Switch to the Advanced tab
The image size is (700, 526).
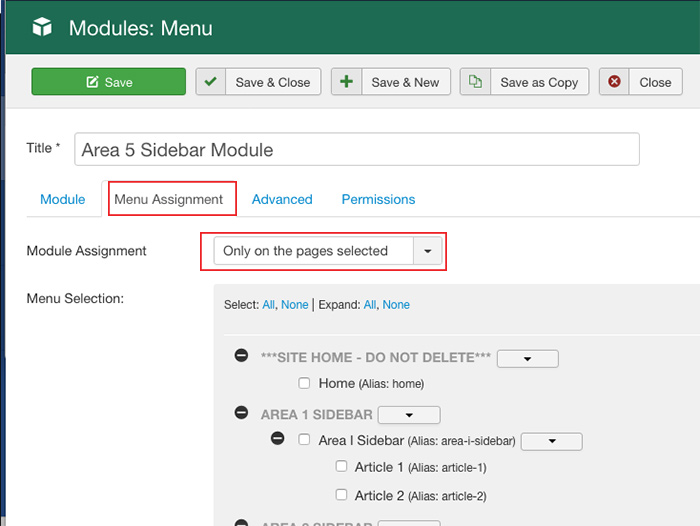pyautogui.click(x=282, y=199)
